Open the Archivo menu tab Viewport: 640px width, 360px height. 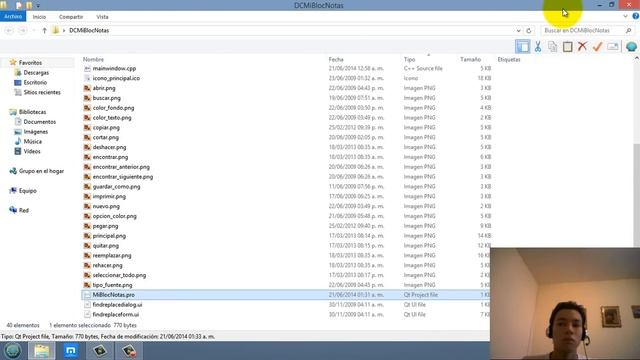tap(13, 16)
